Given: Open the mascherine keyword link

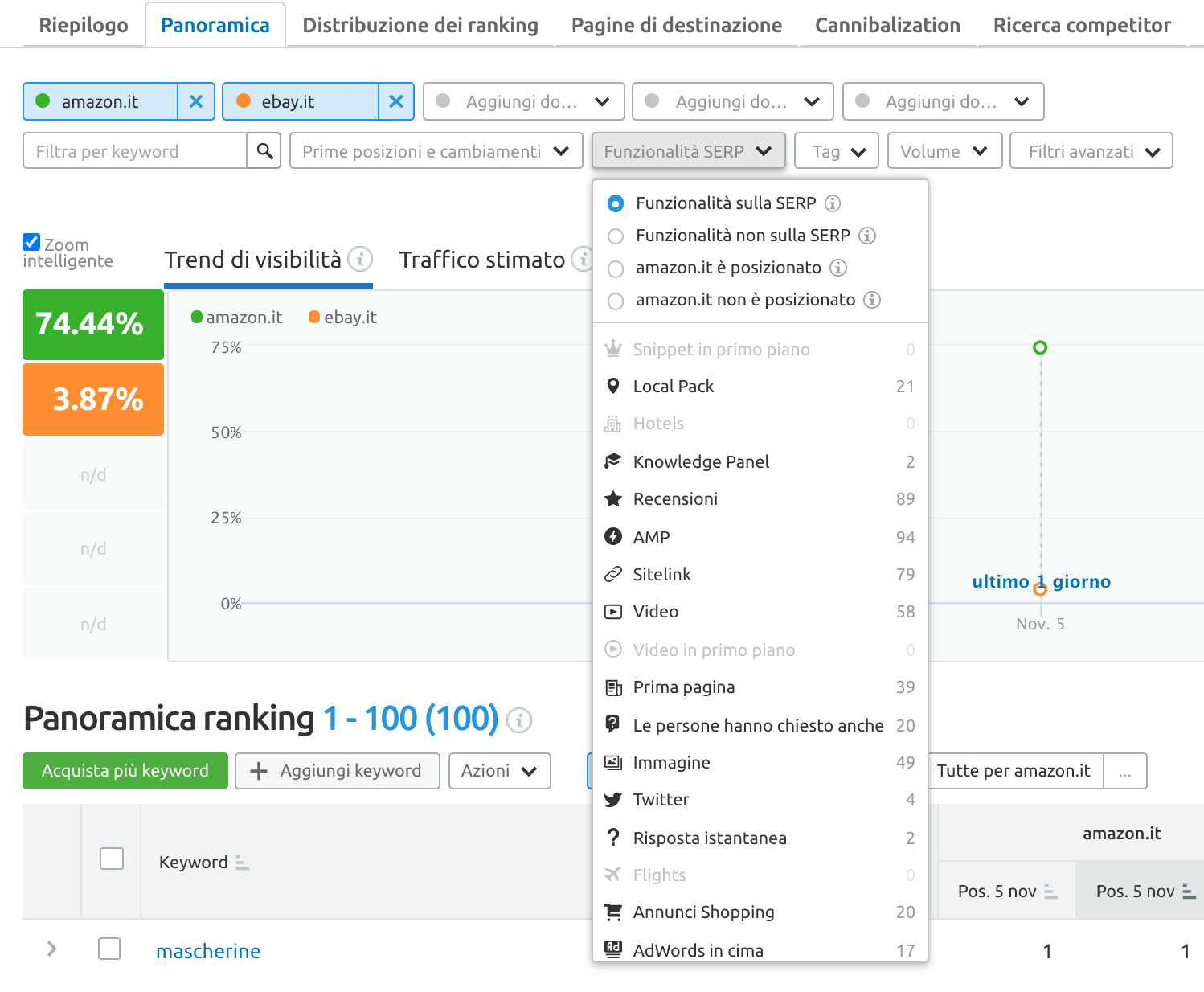Looking at the screenshot, I should coord(208,951).
